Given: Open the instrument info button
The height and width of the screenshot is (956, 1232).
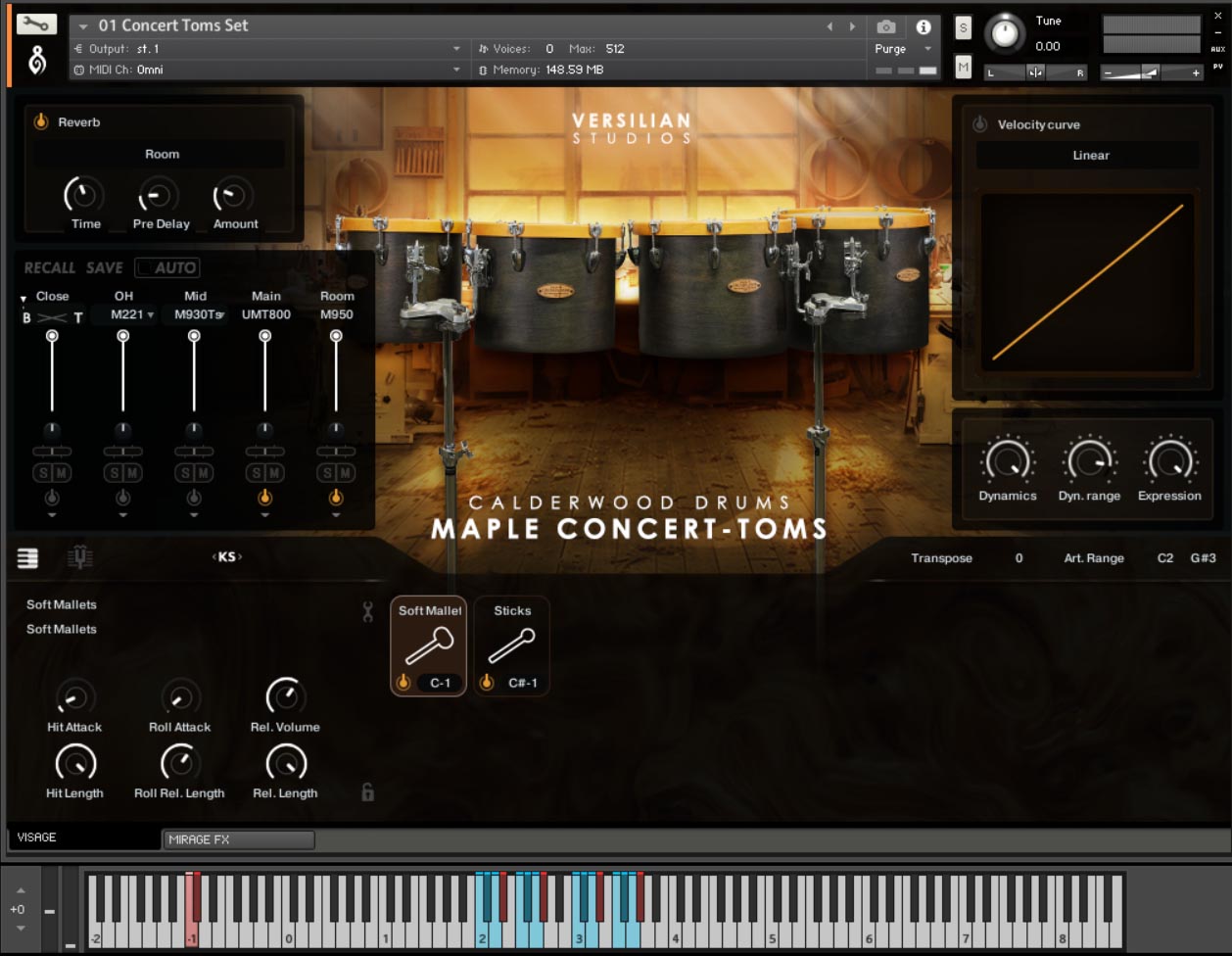Looking at the screenshot, I should [923, 26].
